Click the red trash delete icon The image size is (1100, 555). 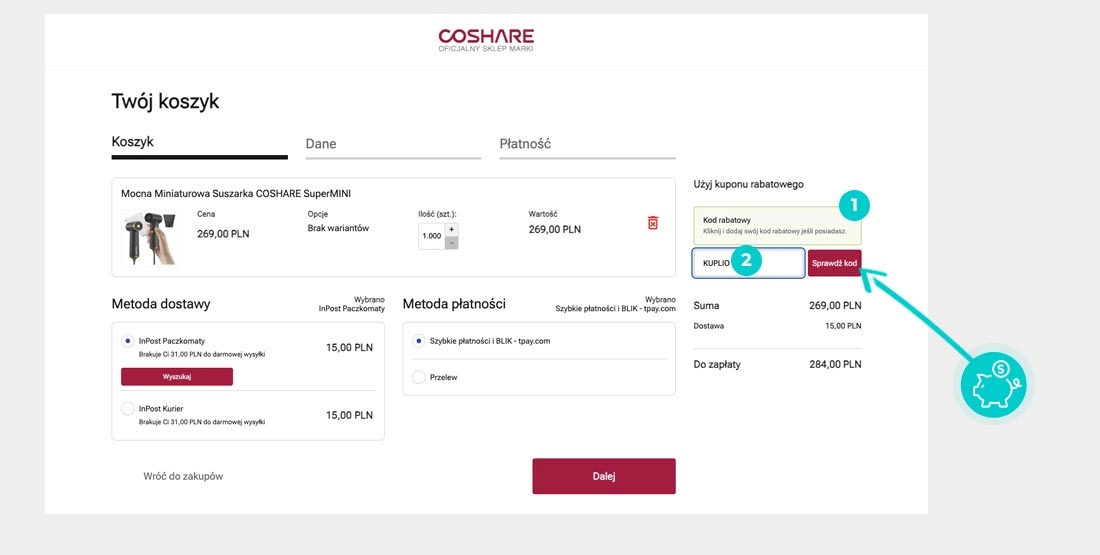pyautogui.click(x=653, y=223)
